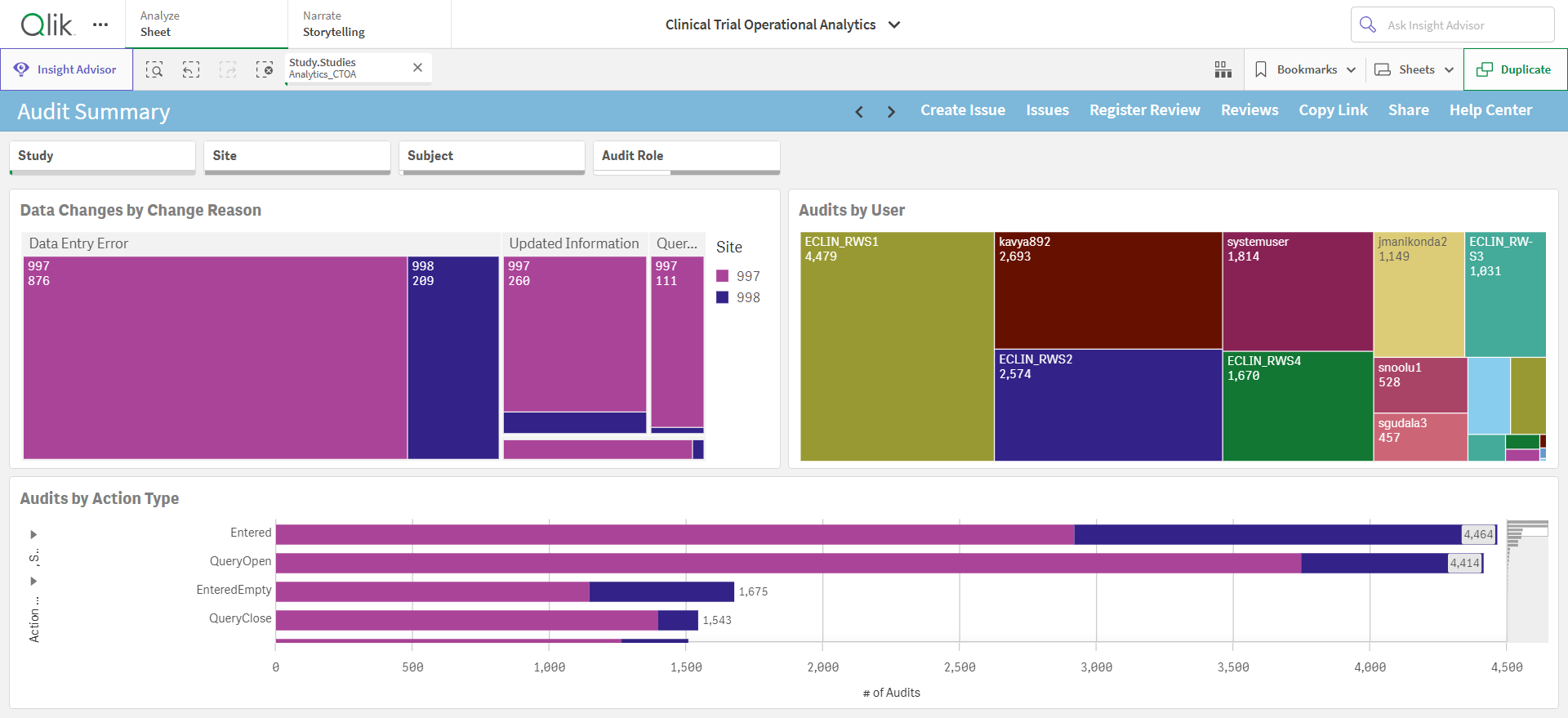The image size is (1568, 718).
Task: Toggle site 997 in legend
Action: tap(738, 276)
